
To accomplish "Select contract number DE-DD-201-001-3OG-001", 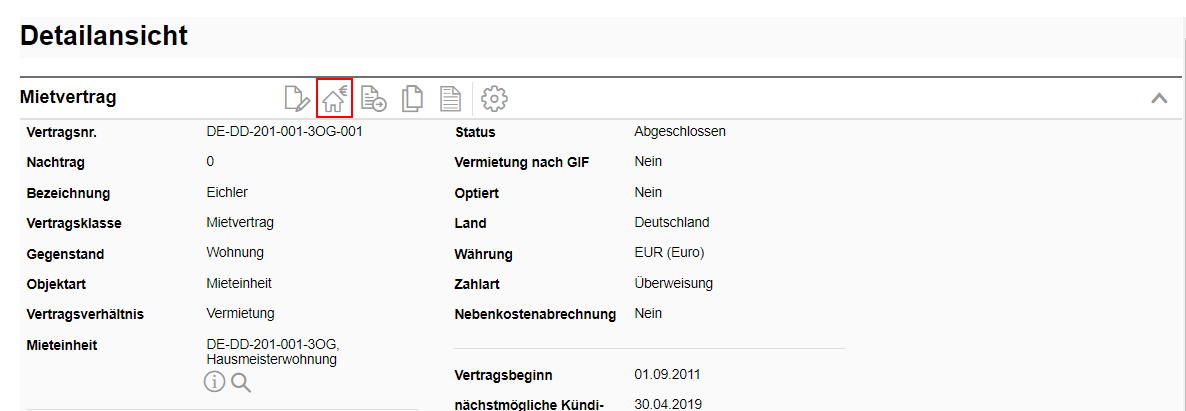I will [x=284, y=131].
